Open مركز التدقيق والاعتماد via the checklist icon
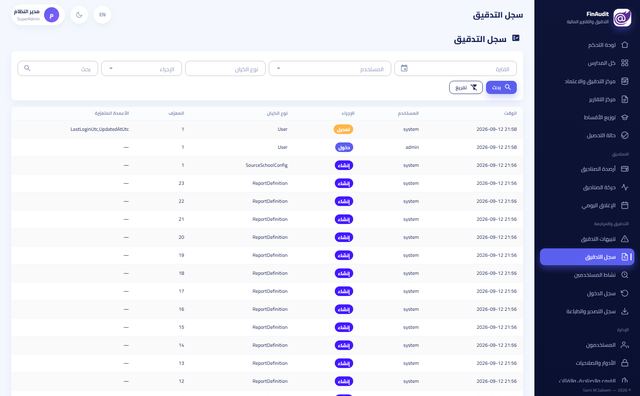The width and height of the screenshot is (640, 396). tap(624, 81)
